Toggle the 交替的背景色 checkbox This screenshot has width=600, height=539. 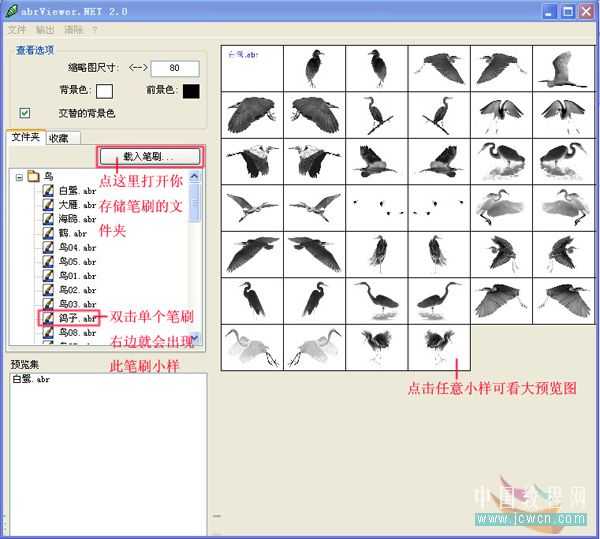coord(25,113)
